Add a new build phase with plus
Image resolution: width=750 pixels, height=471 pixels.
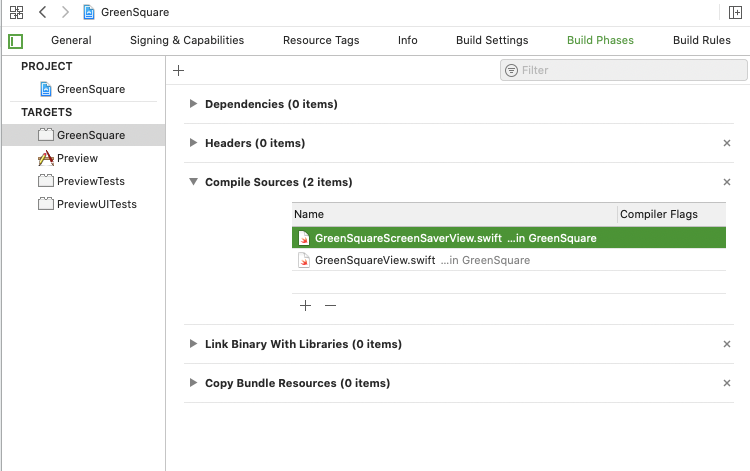pyautogui.click(x=179, y=70)
